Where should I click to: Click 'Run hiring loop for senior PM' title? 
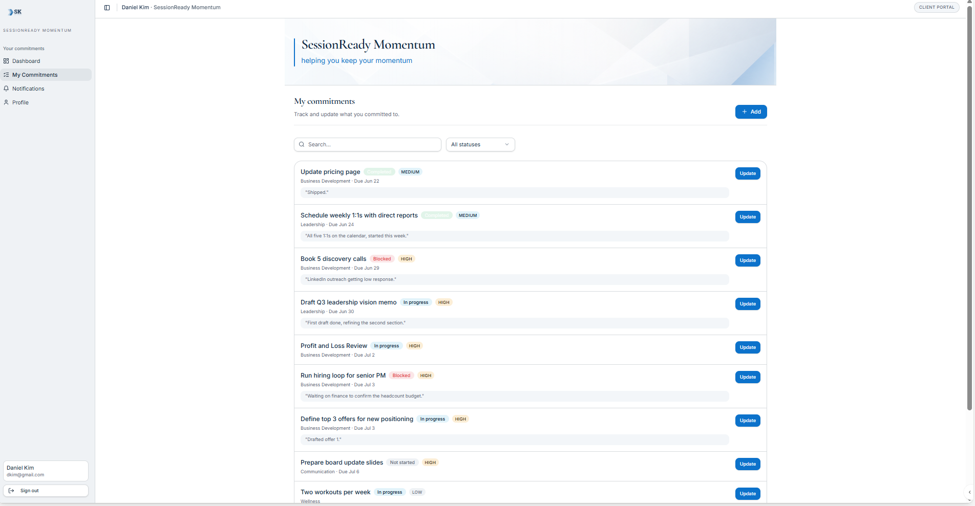click(x=343, y=375)
